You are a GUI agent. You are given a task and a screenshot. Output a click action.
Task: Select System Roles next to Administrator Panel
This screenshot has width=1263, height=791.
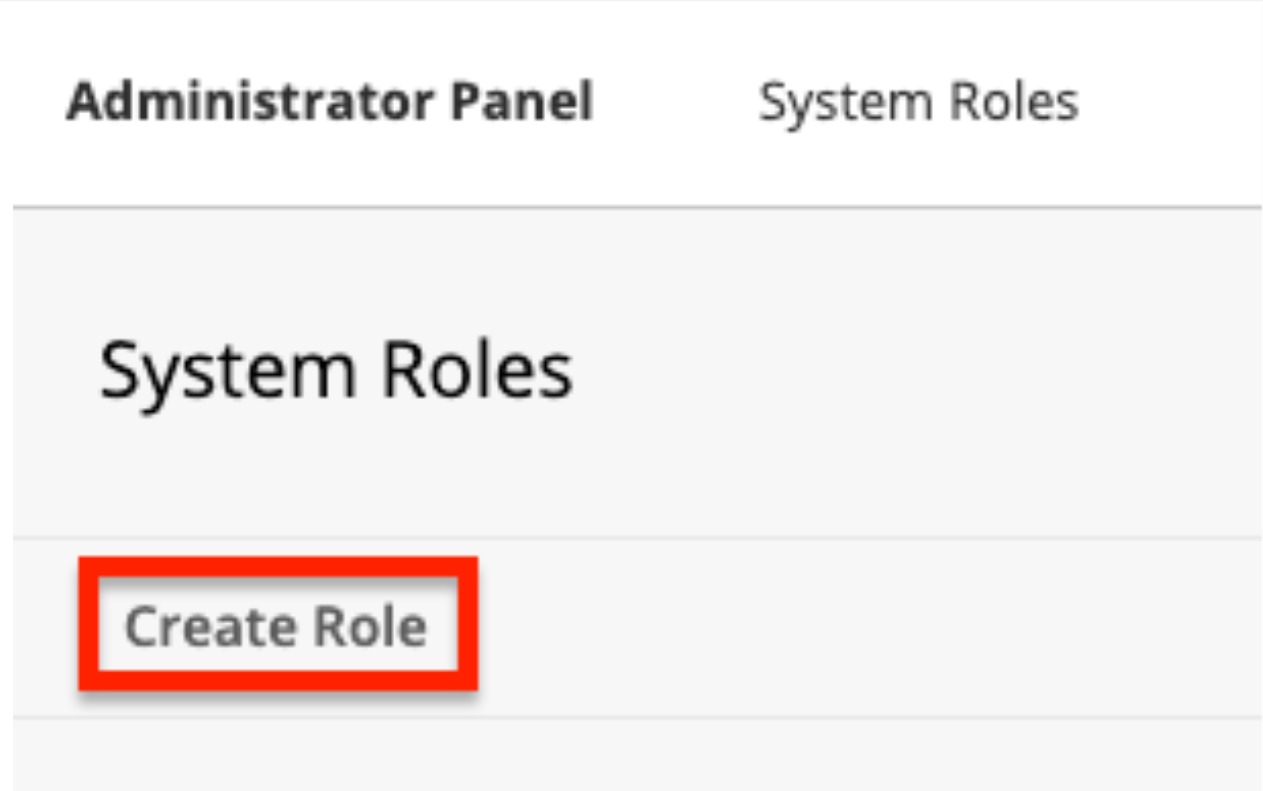coord(918,102)
